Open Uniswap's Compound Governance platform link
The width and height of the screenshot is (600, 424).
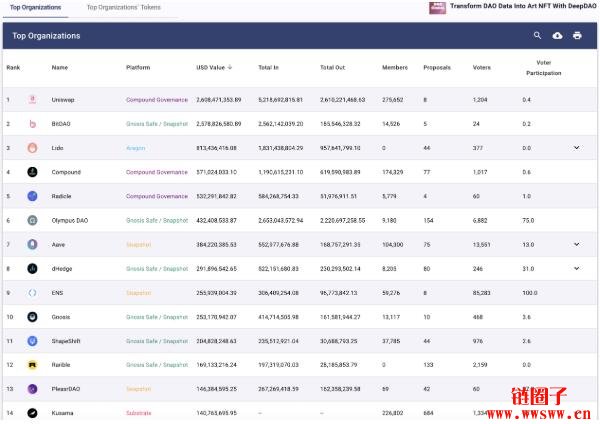pyautogui.click(x=157, y=99)
